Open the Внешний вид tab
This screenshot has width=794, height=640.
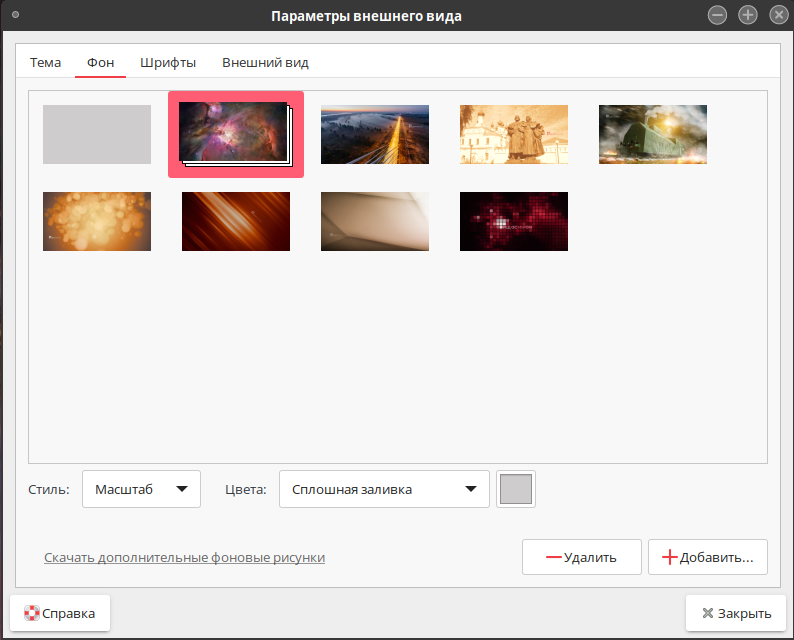[x=265, y=62]
